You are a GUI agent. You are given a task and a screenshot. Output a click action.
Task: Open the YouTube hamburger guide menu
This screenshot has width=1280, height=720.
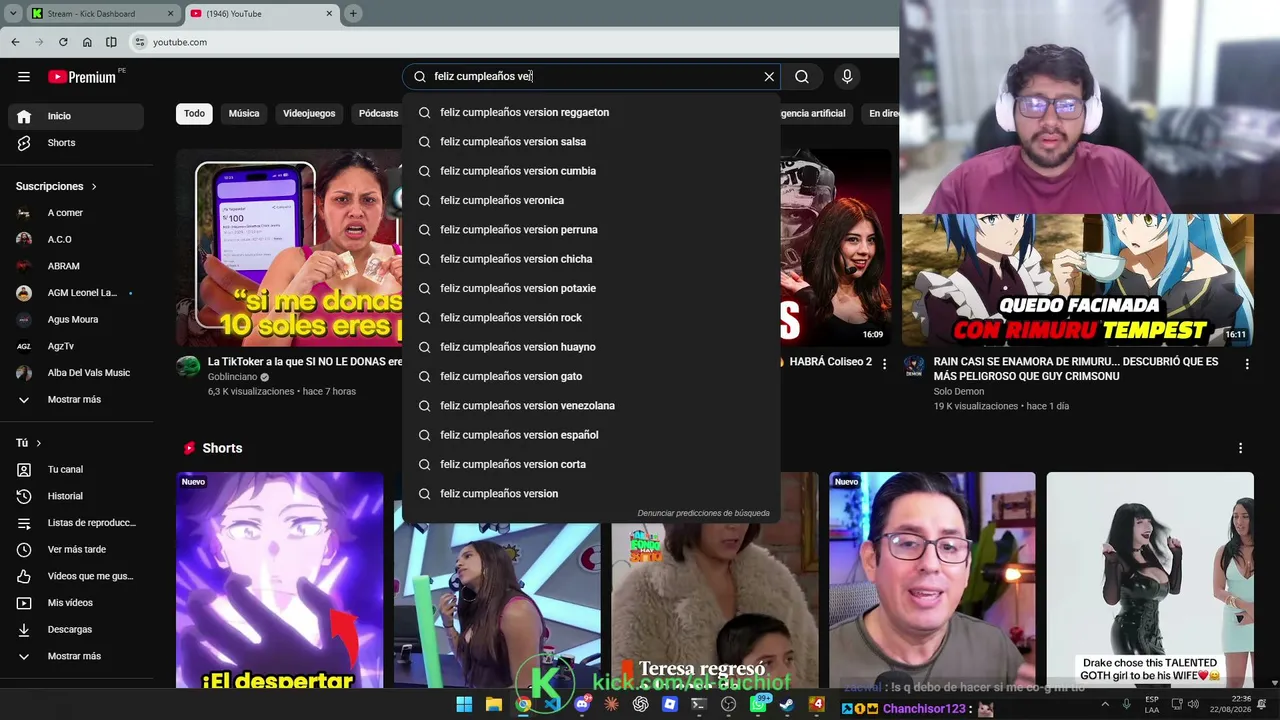[24, 77]
